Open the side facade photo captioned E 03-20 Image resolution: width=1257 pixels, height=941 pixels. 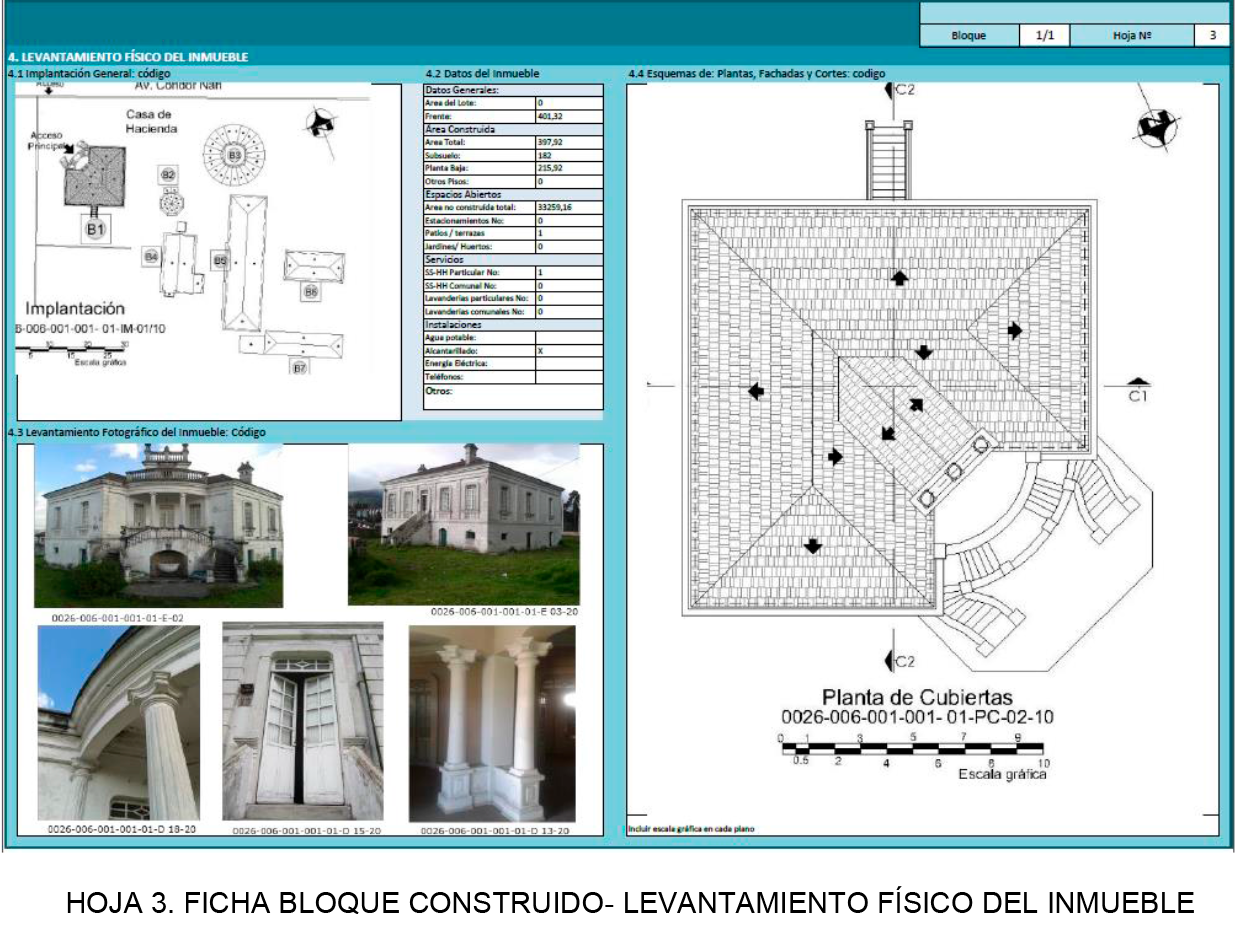[463, 525]
